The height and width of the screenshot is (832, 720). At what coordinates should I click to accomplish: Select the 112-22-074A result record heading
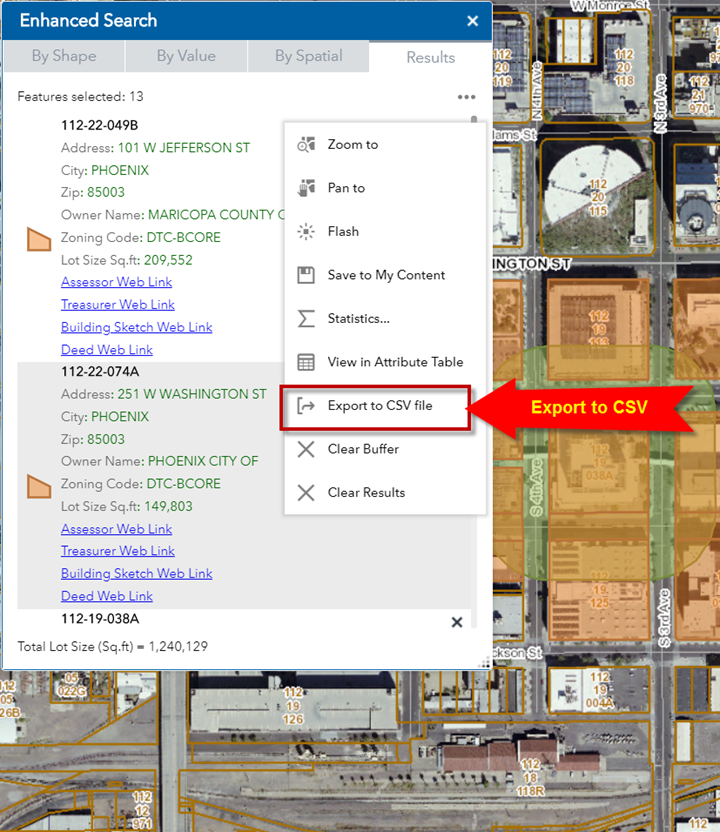[x=100, y=371]
